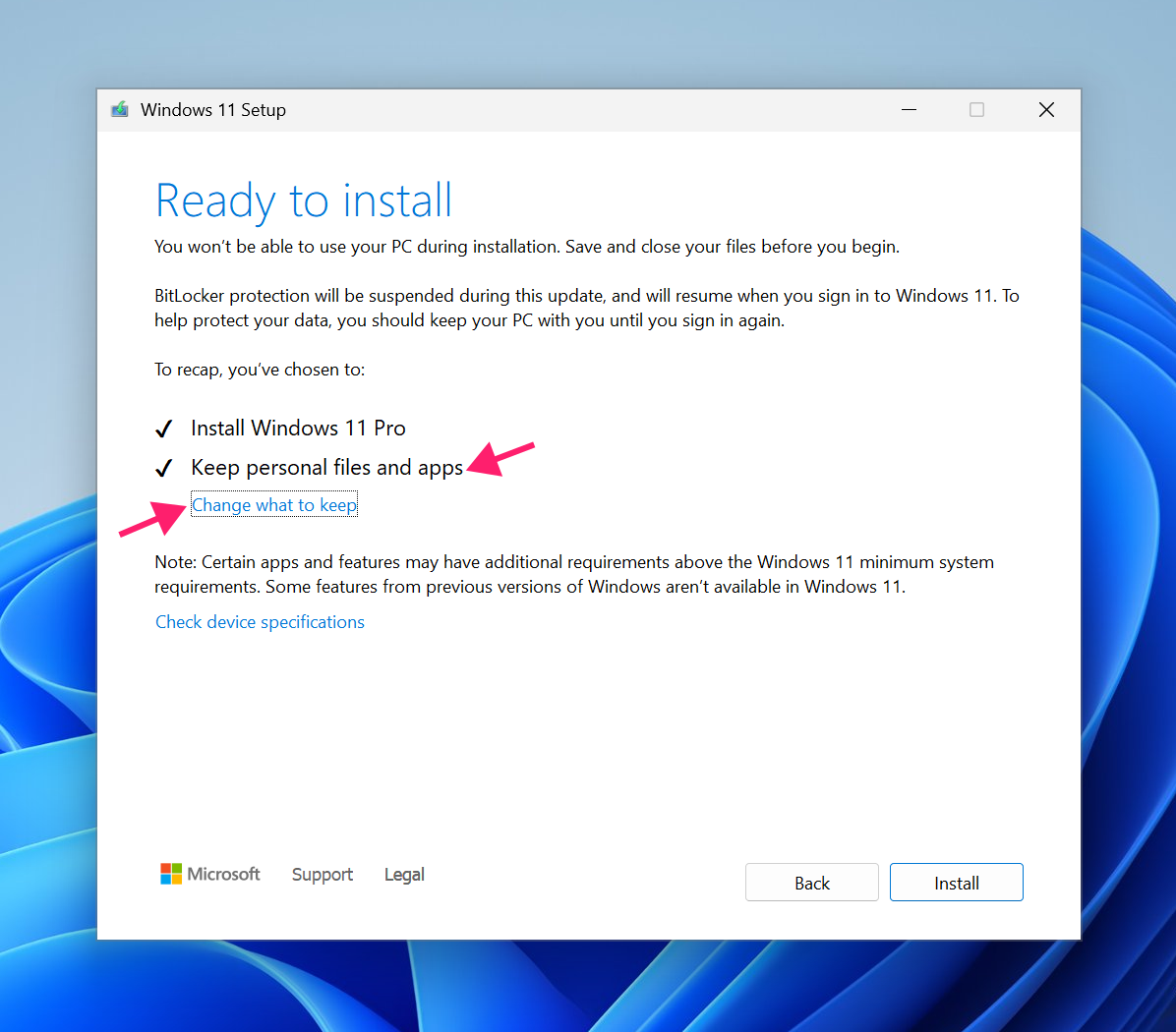Open the Legal link
Image resolution: width=1176 pixels, height=1032 pixels.
(x=404, y=875)
